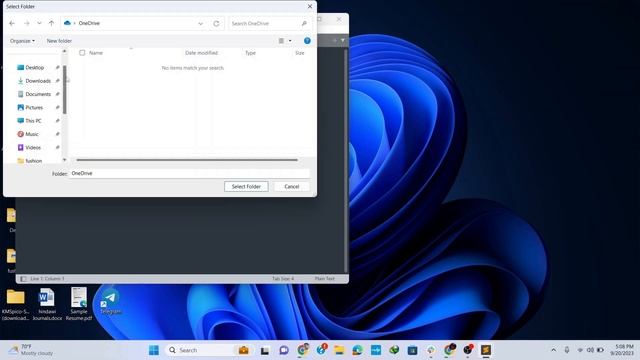Screen dimensions: 640x360
Task: Go up one folder level
Action: pos(51,24)
